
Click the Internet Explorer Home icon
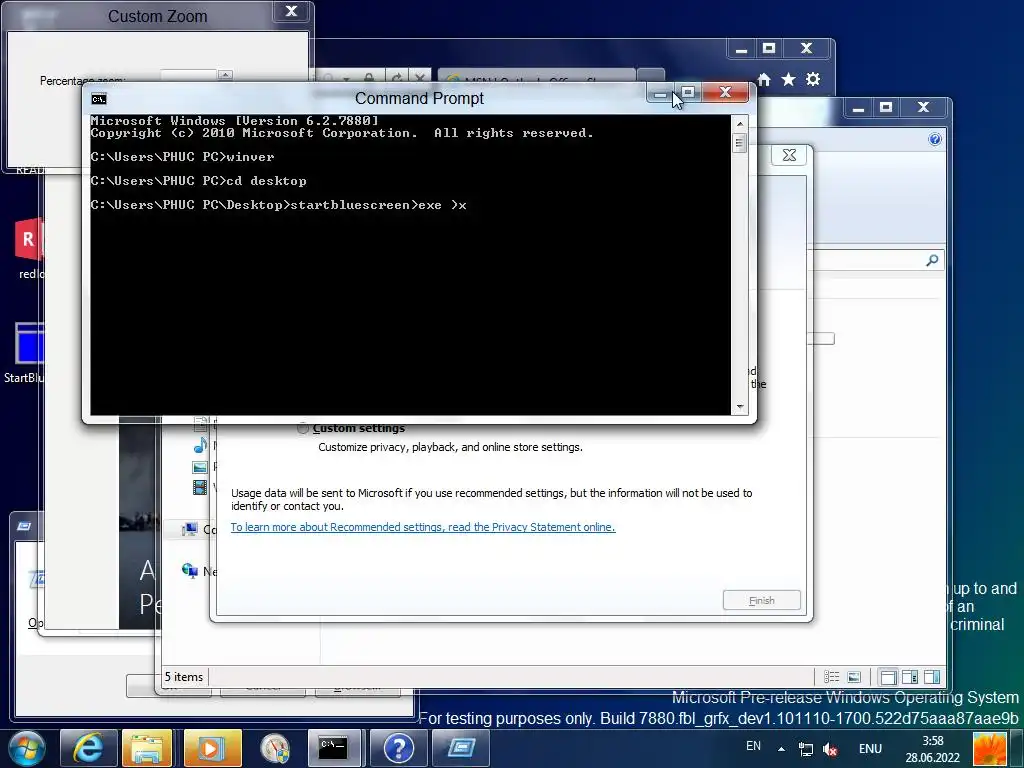(763, 80)
